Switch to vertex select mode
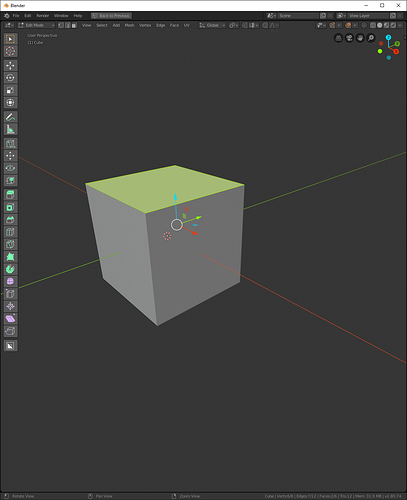407x500 pixels. pos(61,25)
